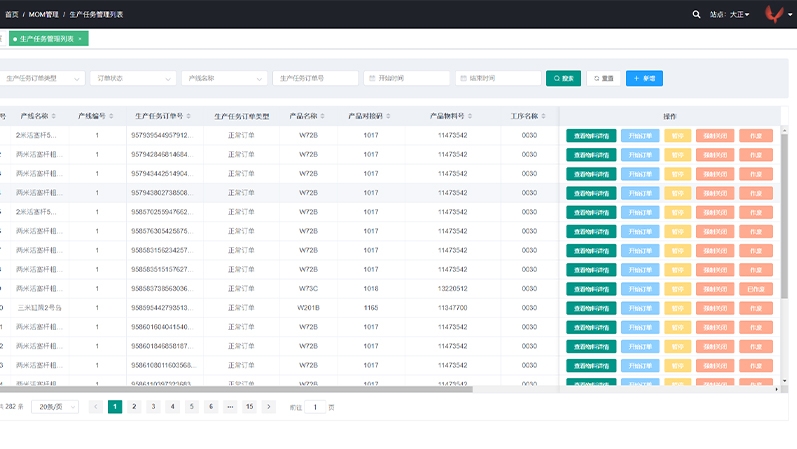This screenshot has width=797, height=449.
Task: Expand the 产线名称 dropdown filter
Action: pyautogui.click(x=224, y=78)
